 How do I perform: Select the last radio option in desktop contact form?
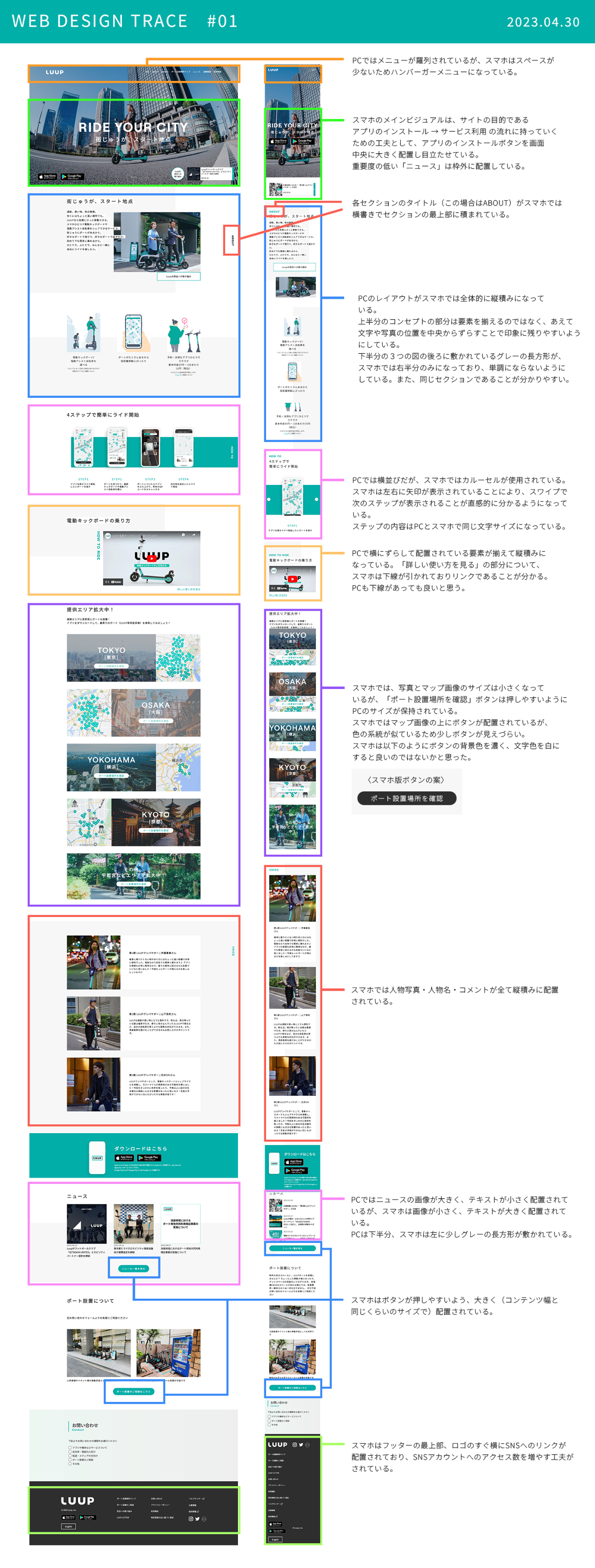point(70,1463)
